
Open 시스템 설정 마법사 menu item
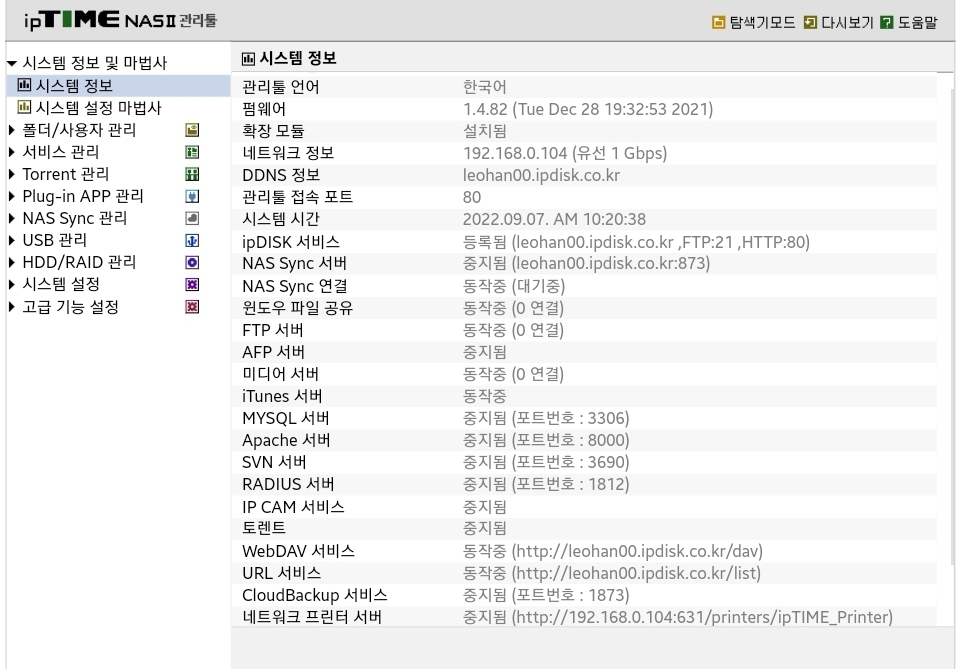(x=98, y=108)
